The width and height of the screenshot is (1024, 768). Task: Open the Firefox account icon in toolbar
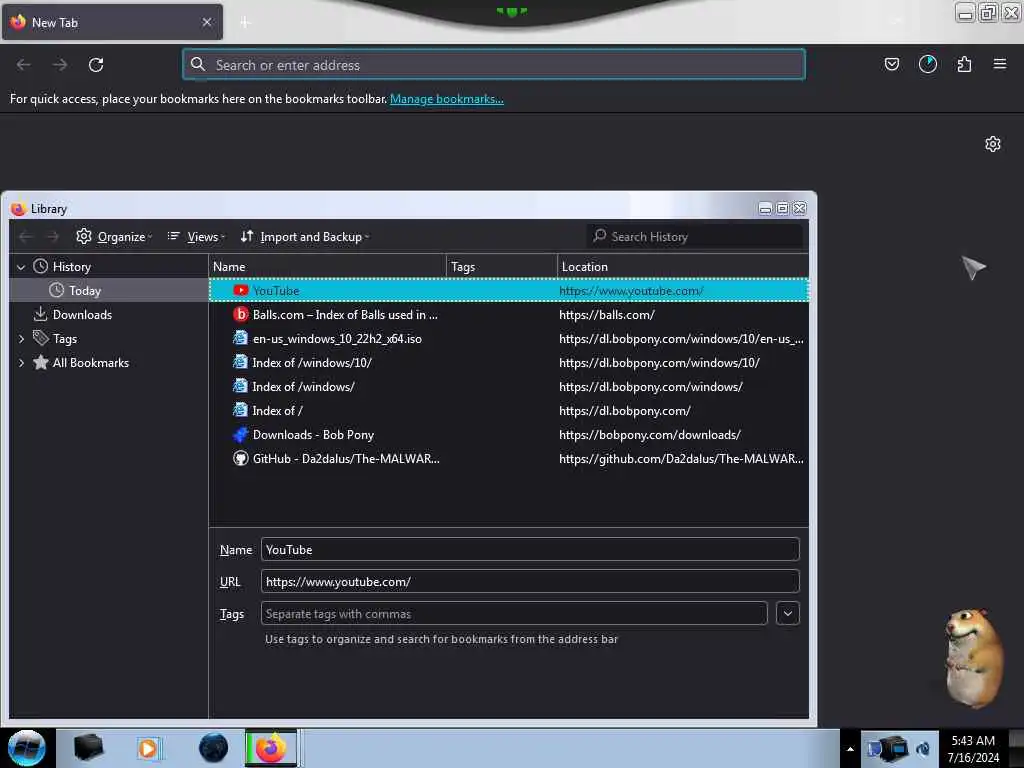927,64
